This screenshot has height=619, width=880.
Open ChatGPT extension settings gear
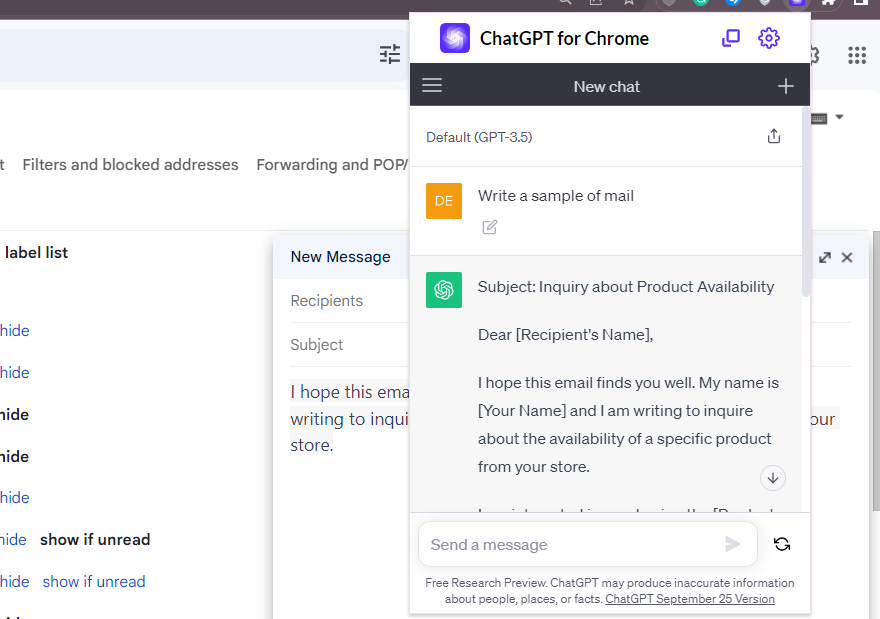pyautogui.click(x=768, y=38)
